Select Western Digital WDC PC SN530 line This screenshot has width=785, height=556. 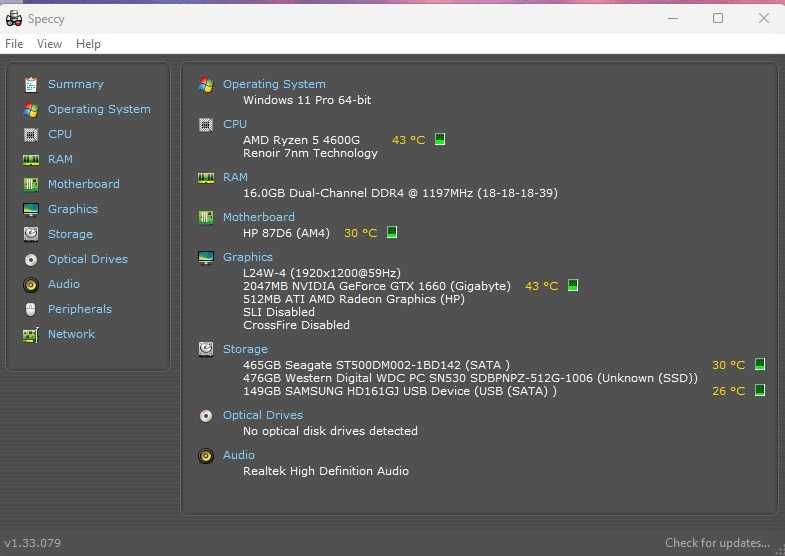pos(470,378)
